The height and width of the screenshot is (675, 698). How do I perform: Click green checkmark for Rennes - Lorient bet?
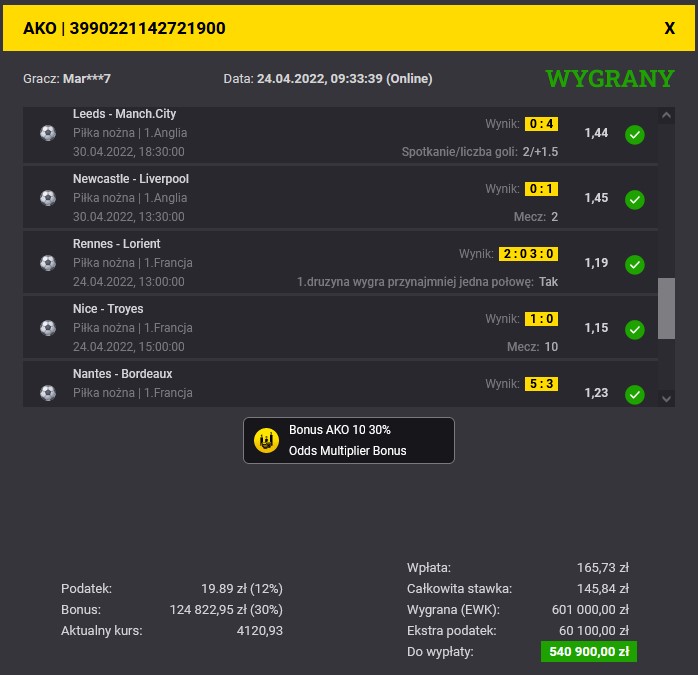[x=634, y=265]
